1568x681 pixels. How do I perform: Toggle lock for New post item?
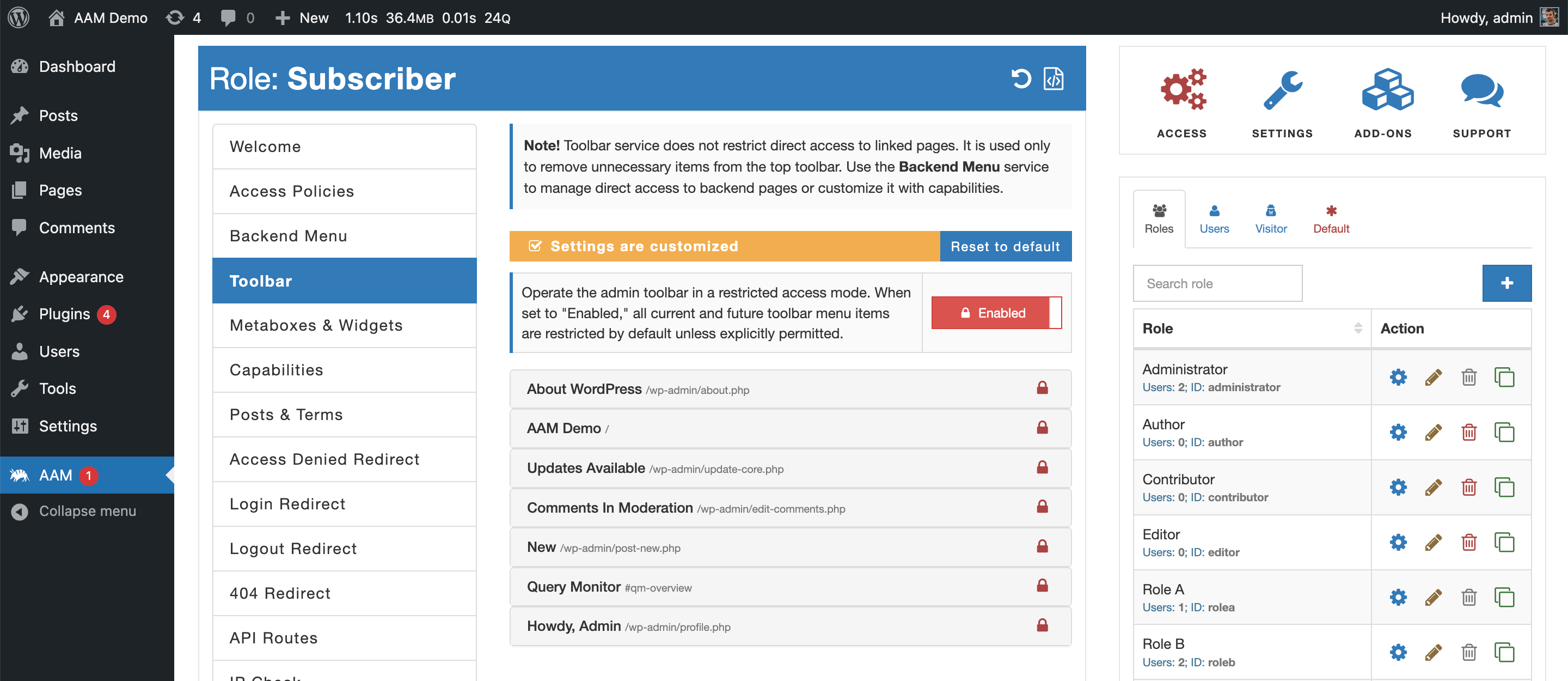click(1042, 546)
